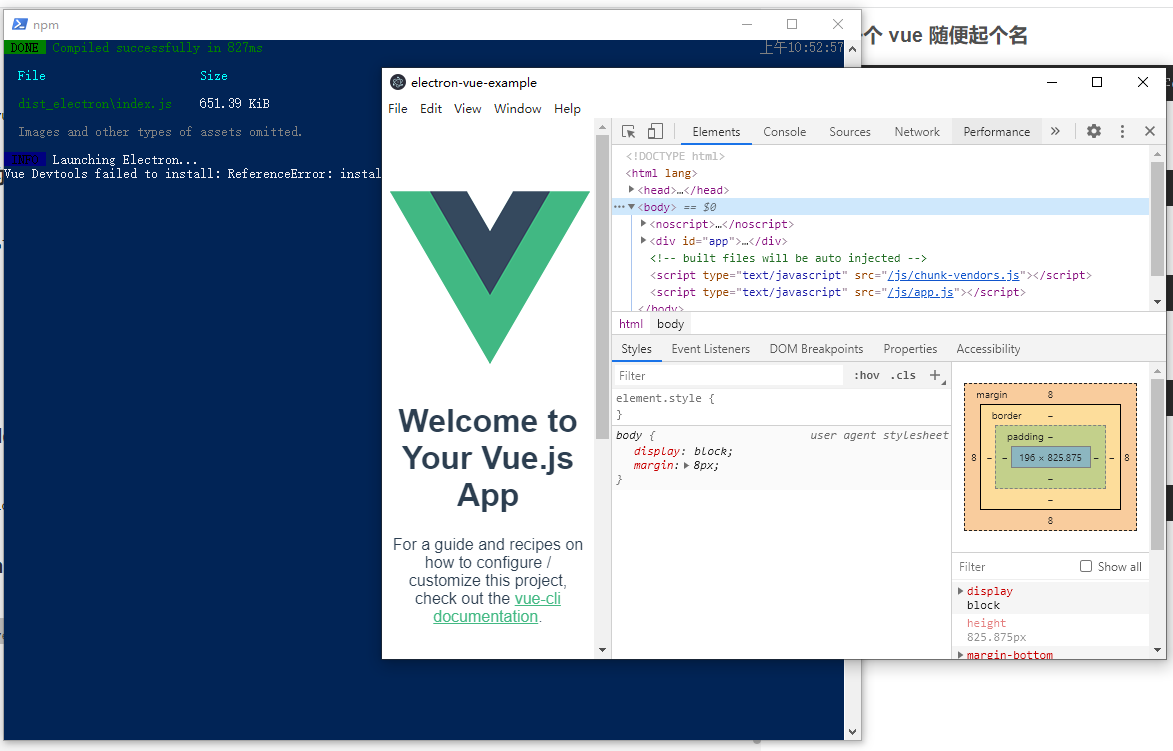
Task: Switch to the Console tab
Action: (785, 132)
